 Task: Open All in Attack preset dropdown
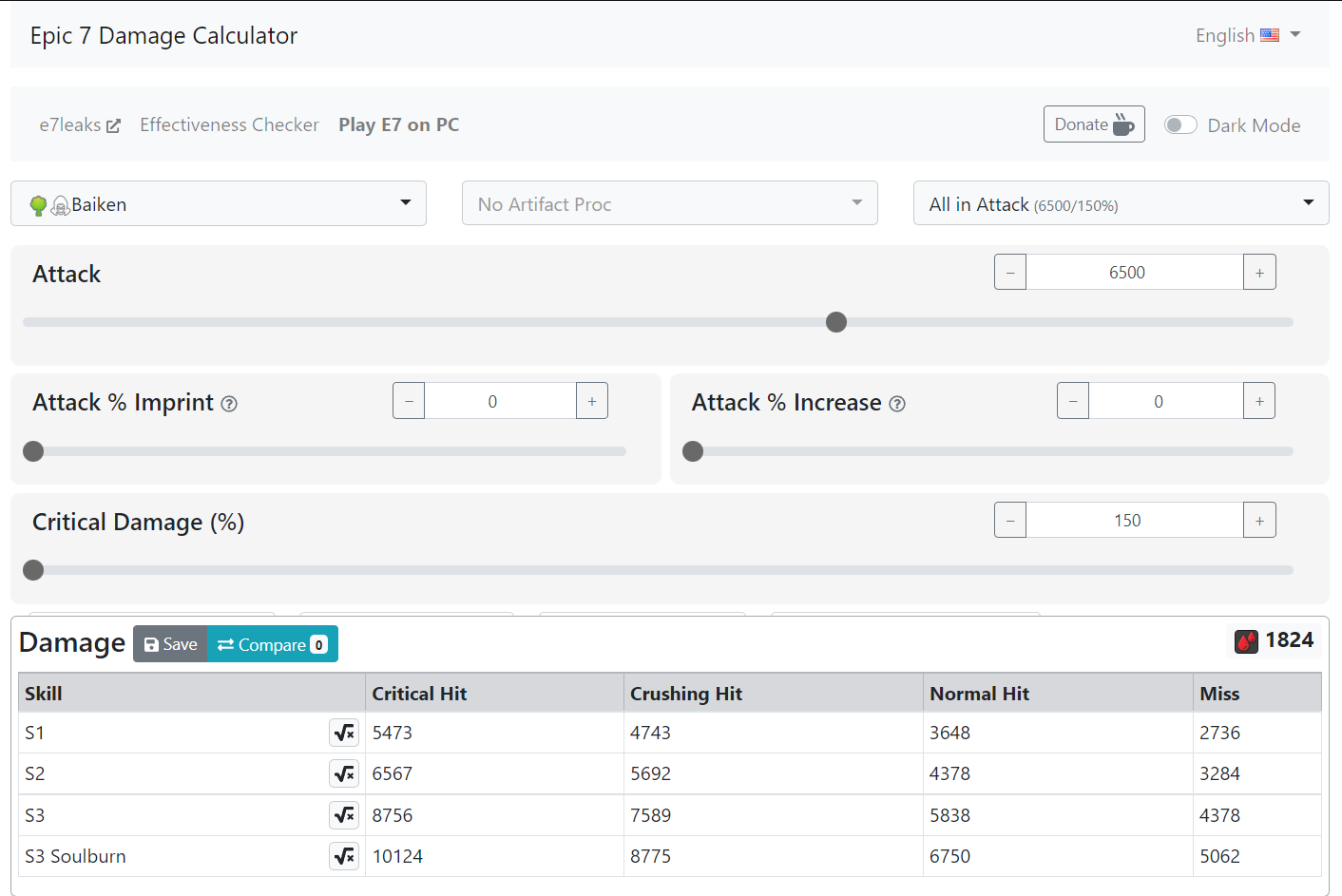tap(1121, 203)
